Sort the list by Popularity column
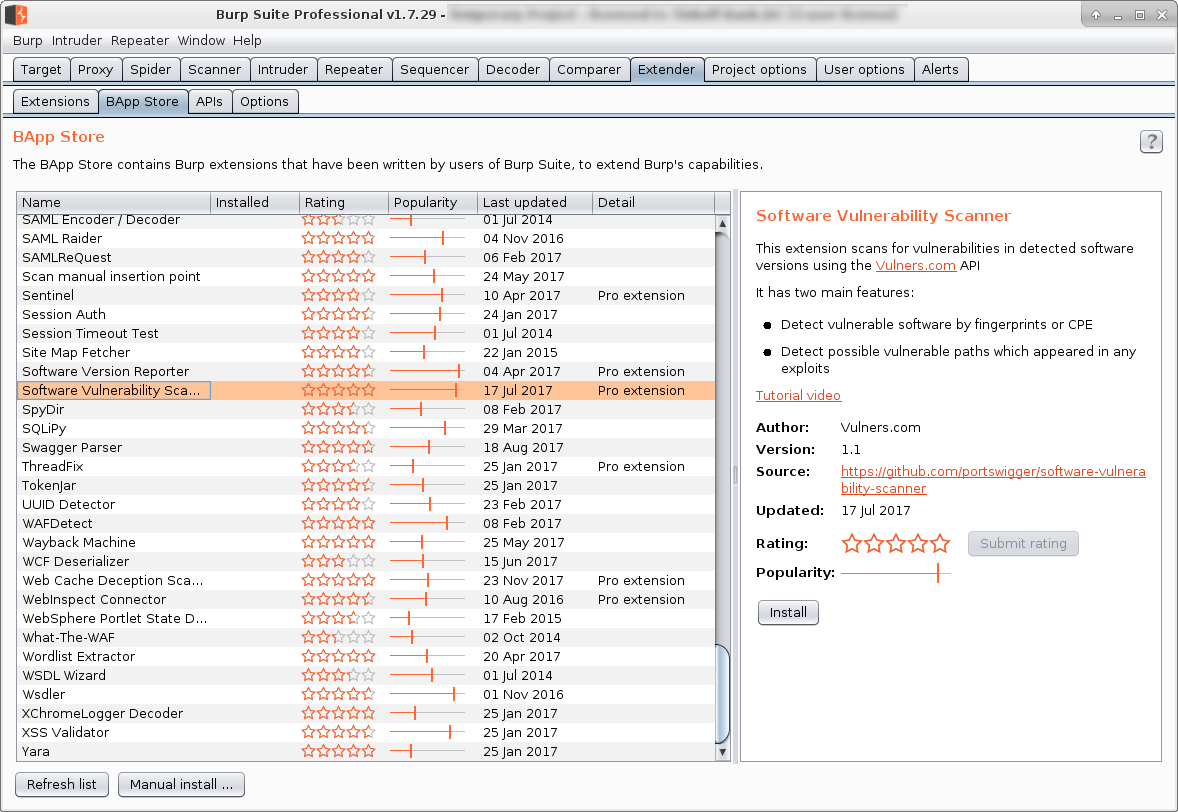 pyautogui.click(x=433, y=202)
